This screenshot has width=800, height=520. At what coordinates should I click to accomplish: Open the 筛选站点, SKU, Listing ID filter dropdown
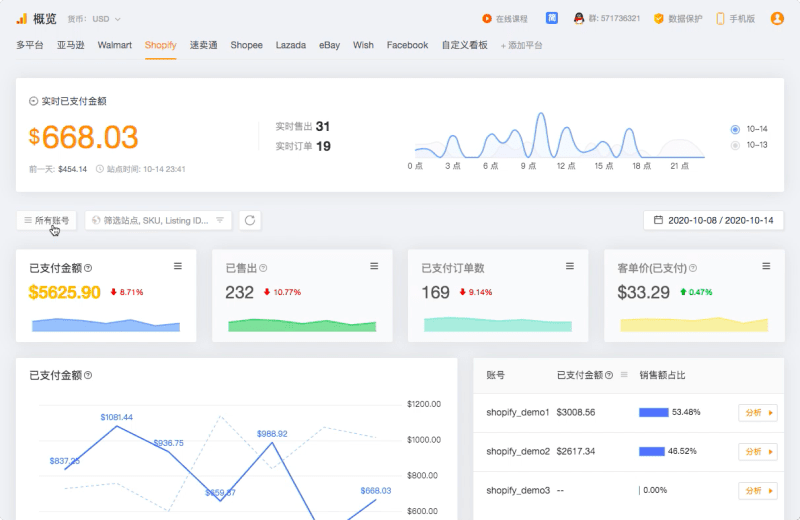click(159, 220)
